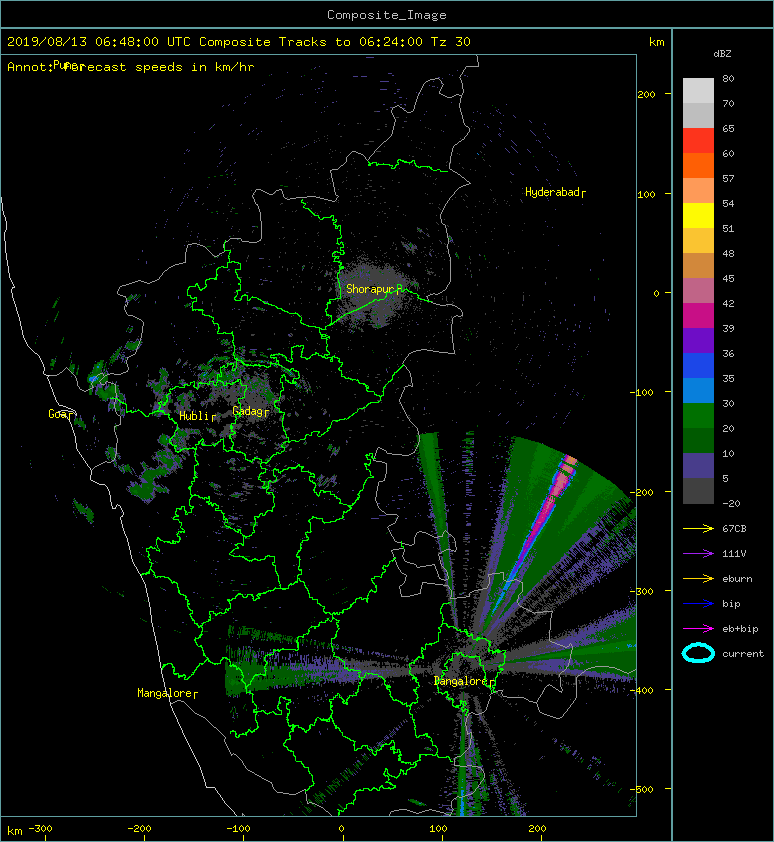Click the 80 value on the dBZ scale
Image resolution: width=774 pixels, height=842 pixels.
(728, 78)
